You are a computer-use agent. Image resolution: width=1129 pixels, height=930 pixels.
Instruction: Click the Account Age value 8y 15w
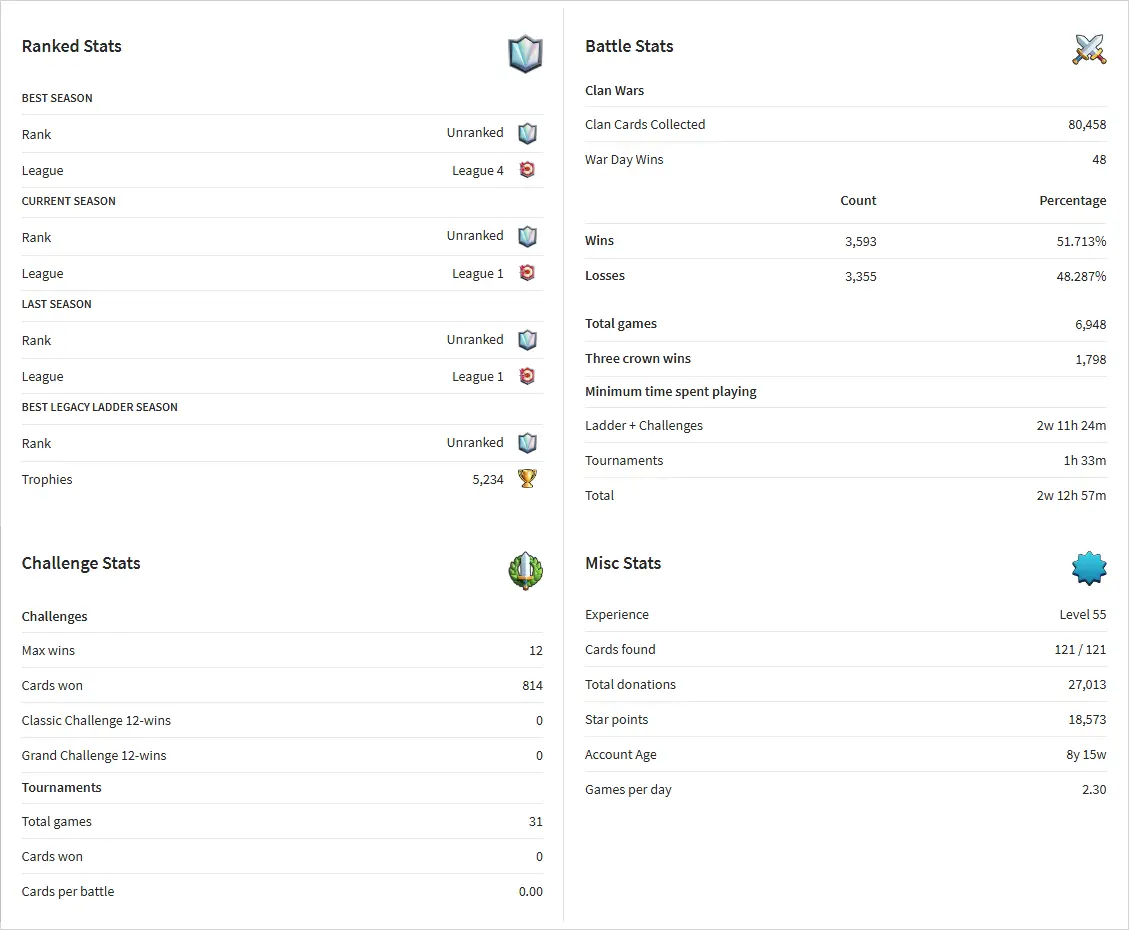[1086, 755]
